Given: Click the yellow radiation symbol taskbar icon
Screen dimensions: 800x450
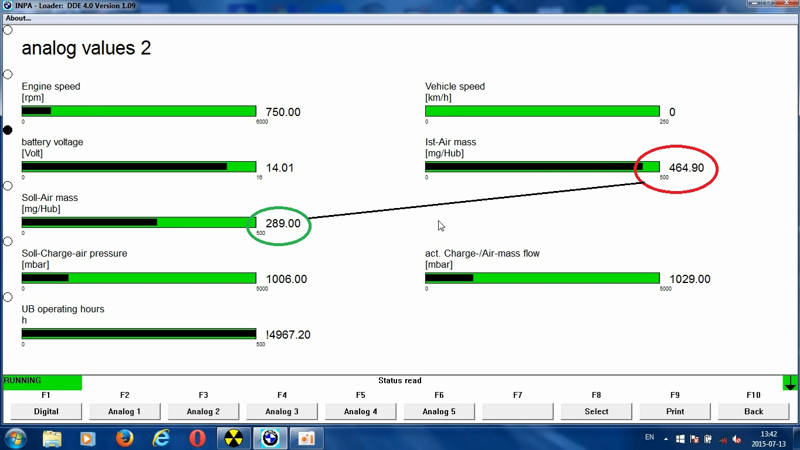Looking at the screenshot, I should [x=233, y=438].
